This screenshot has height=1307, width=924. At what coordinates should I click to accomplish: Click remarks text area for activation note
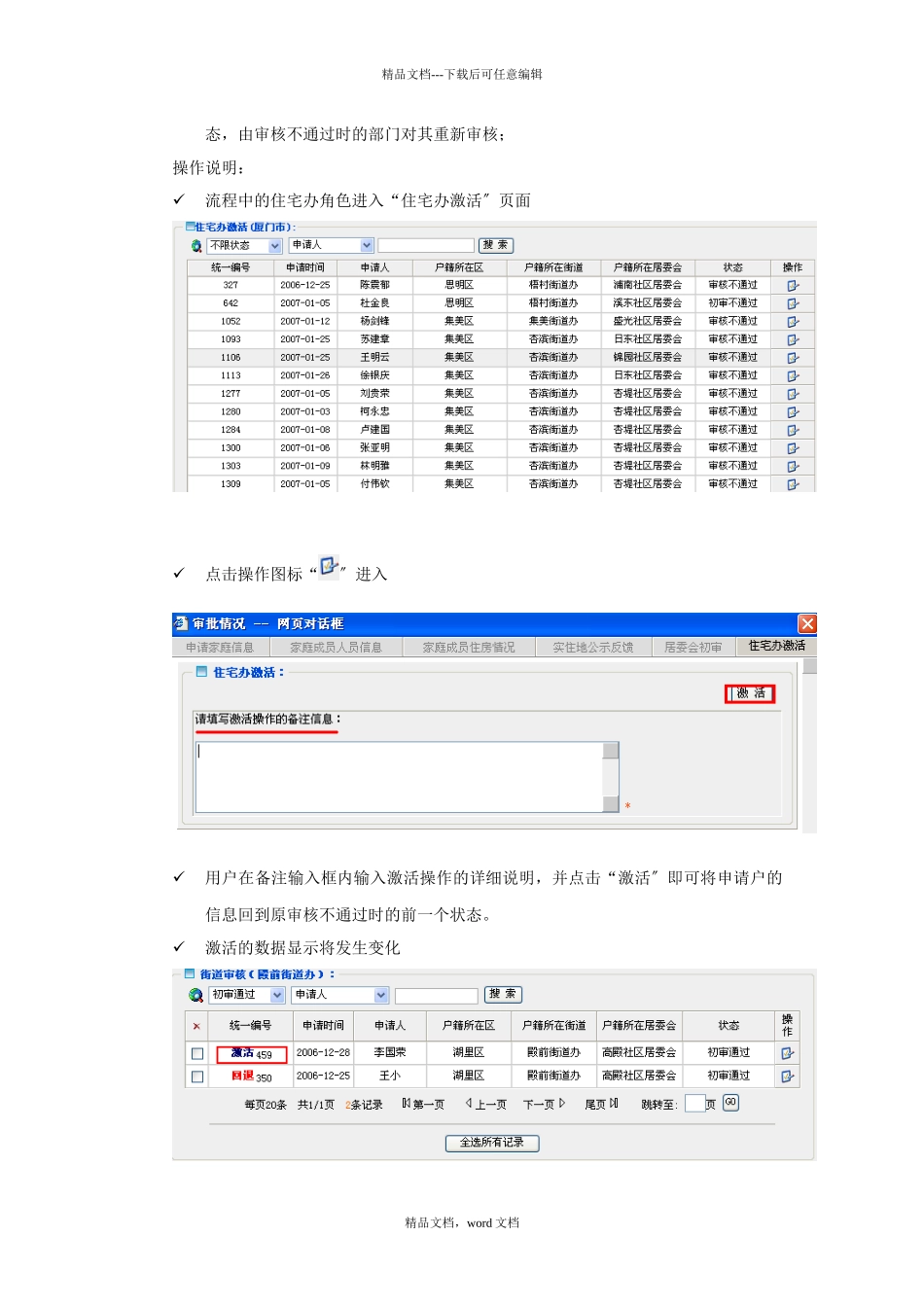pos(399,777)
